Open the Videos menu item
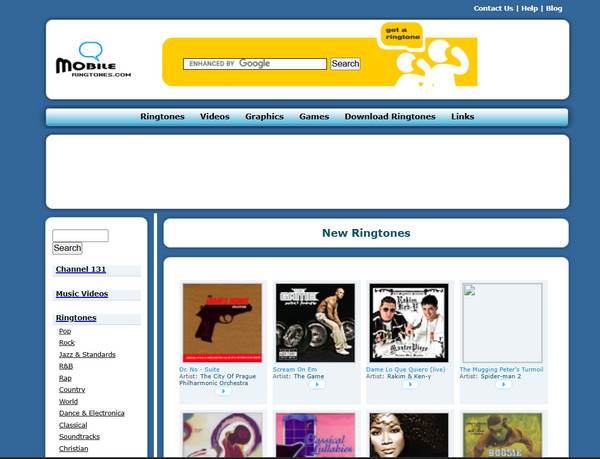 click(215, 117)
